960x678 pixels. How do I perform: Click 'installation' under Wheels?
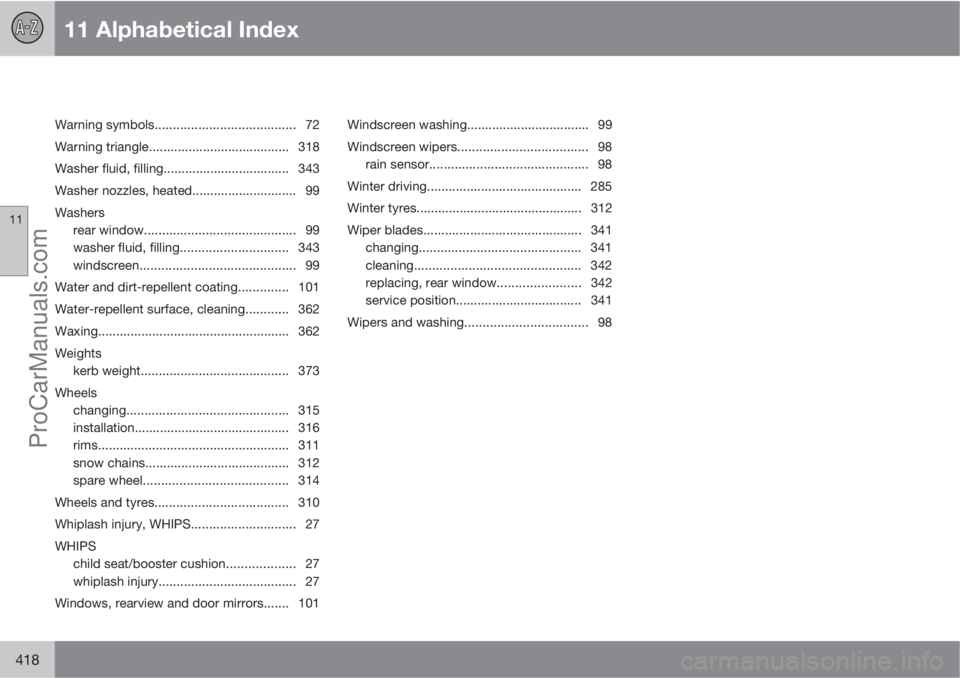coord(196,428)
